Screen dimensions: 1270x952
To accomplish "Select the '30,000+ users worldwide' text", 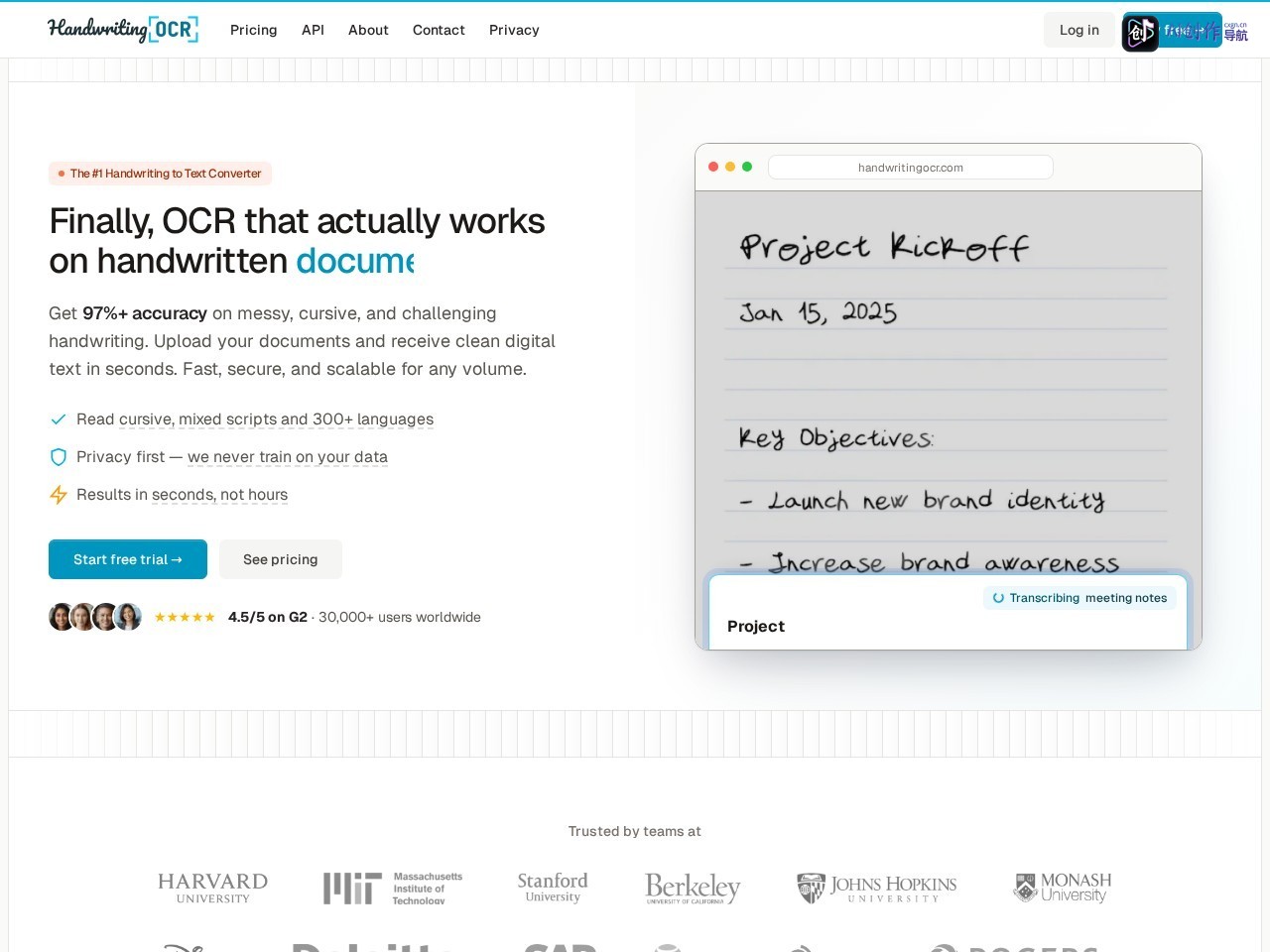I will [400, 617].
